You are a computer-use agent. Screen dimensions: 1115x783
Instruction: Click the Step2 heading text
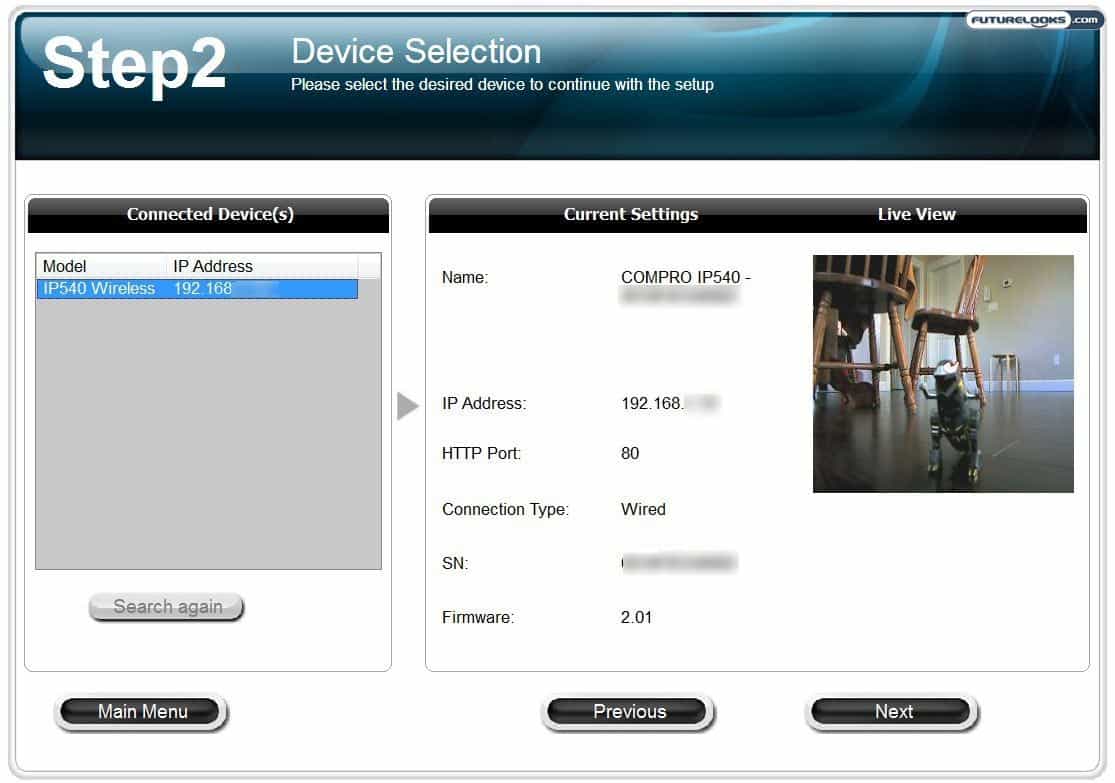pyautogui.click(x=134, y=65)
